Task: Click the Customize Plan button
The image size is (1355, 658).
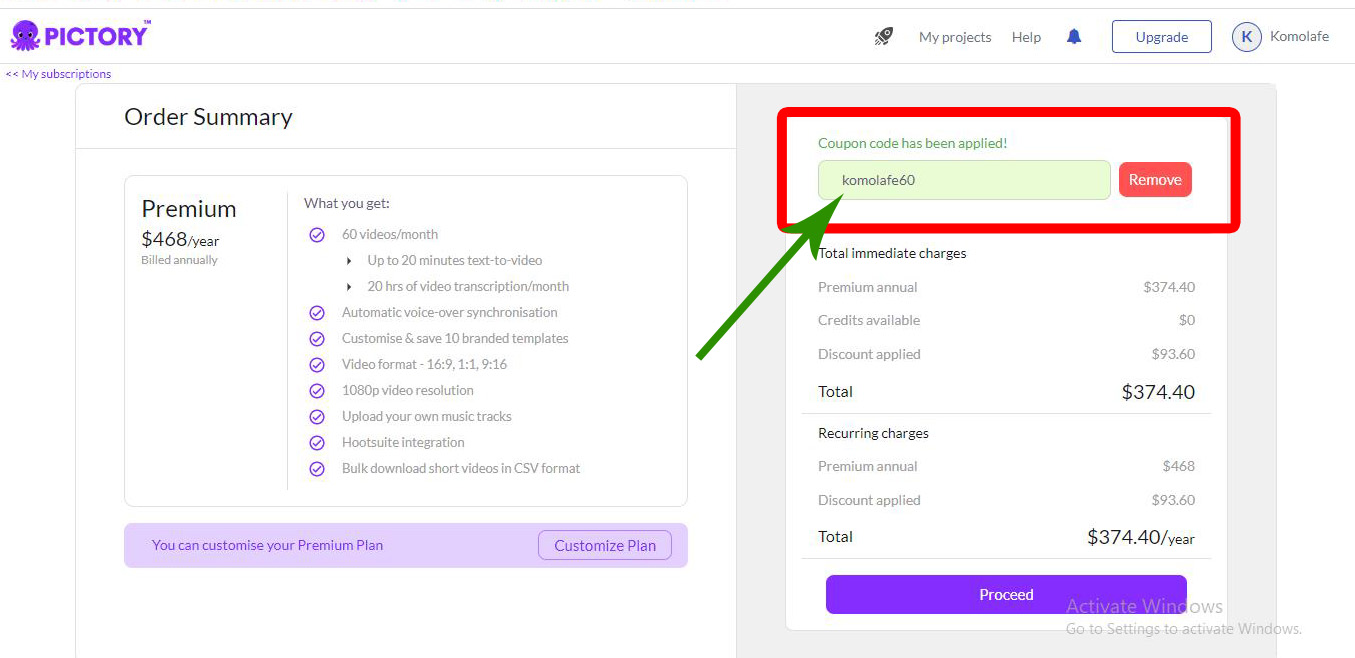Action: pos(605,545)
